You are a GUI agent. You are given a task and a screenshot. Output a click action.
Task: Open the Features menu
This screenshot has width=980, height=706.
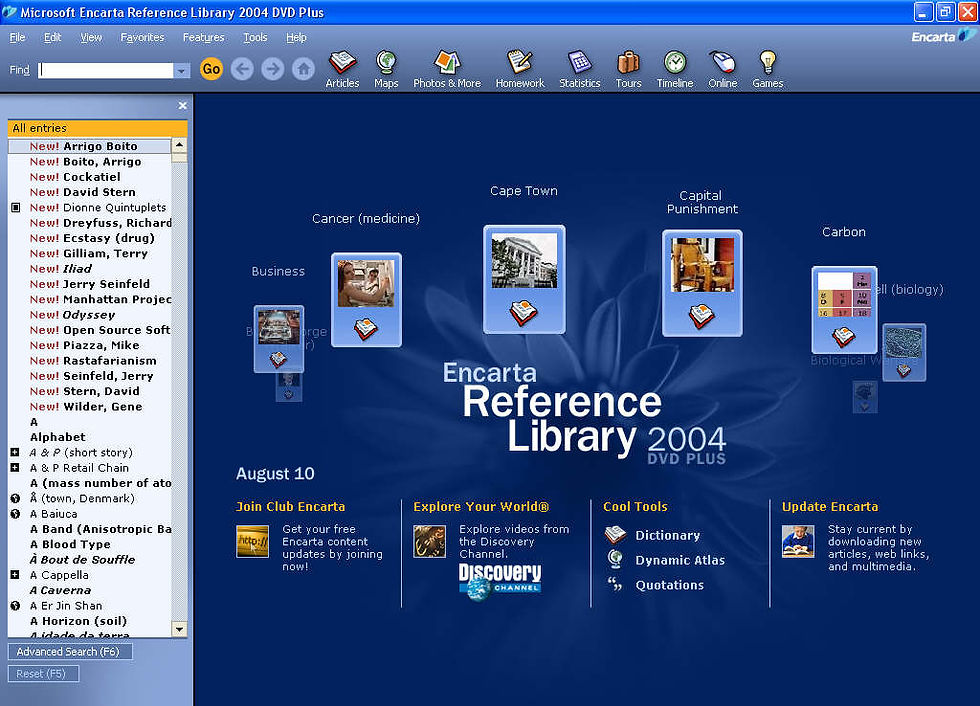click(204, 37)
